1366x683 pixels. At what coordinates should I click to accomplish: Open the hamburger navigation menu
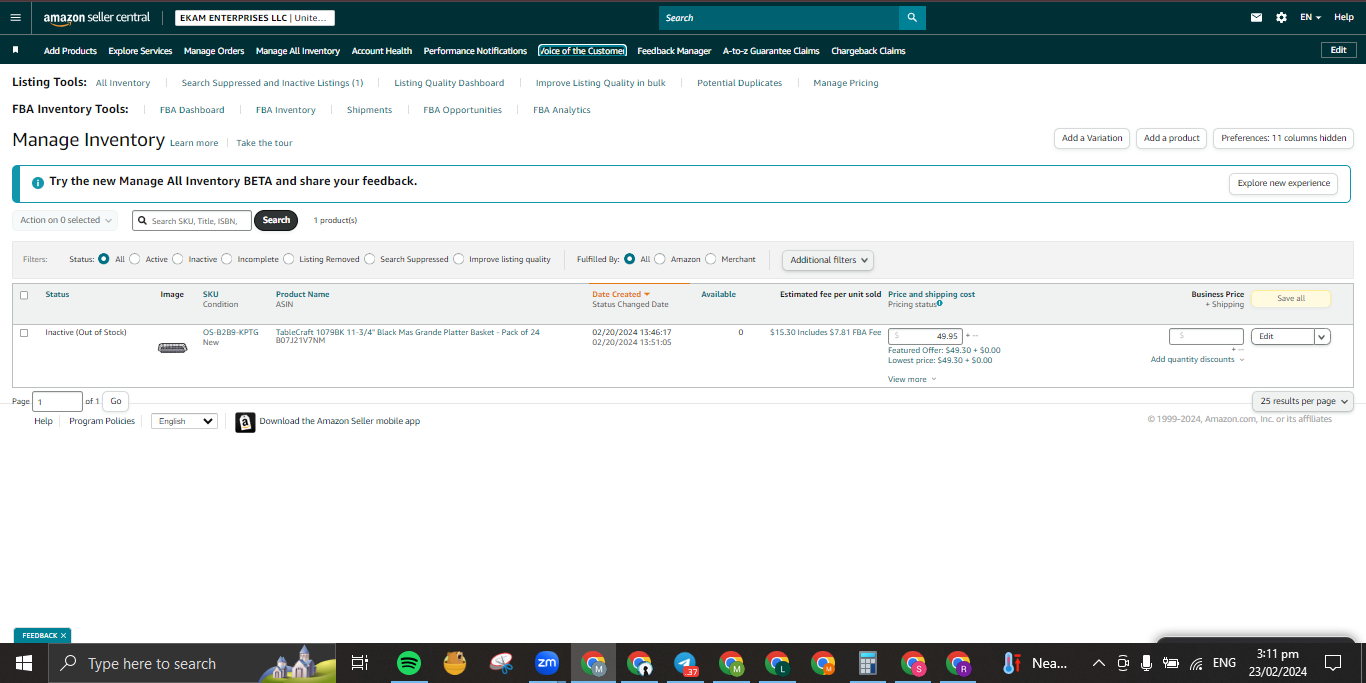click(15, 17)
